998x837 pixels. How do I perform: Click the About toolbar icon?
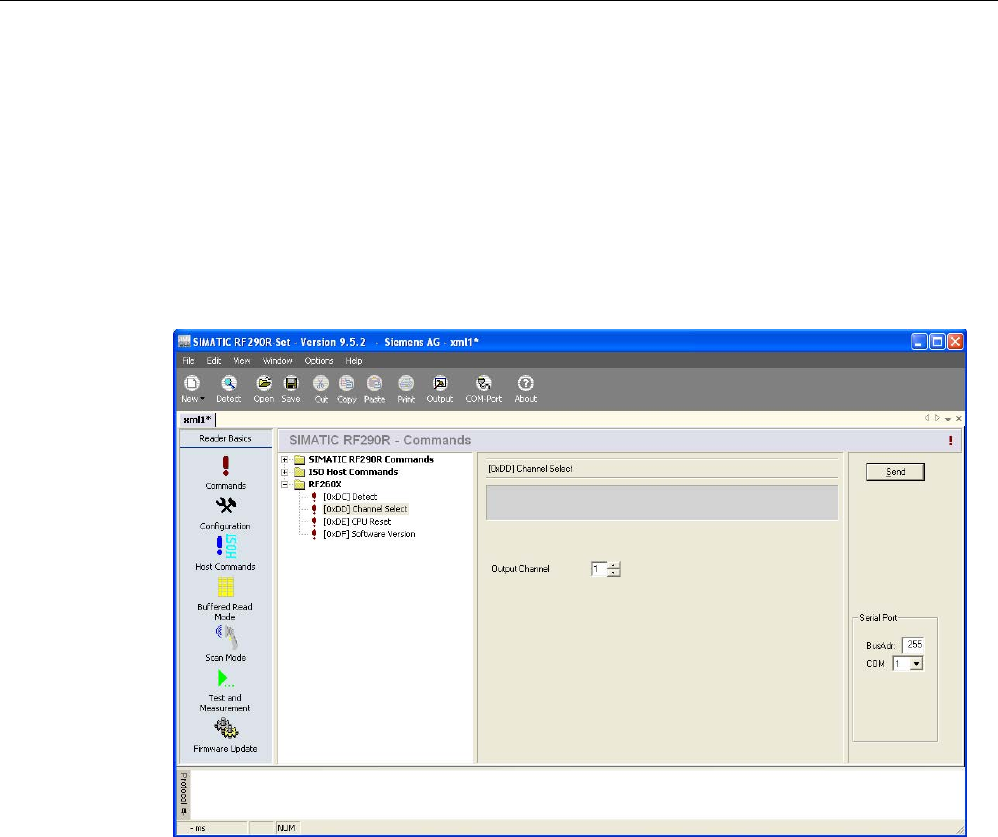coord(526,383)
